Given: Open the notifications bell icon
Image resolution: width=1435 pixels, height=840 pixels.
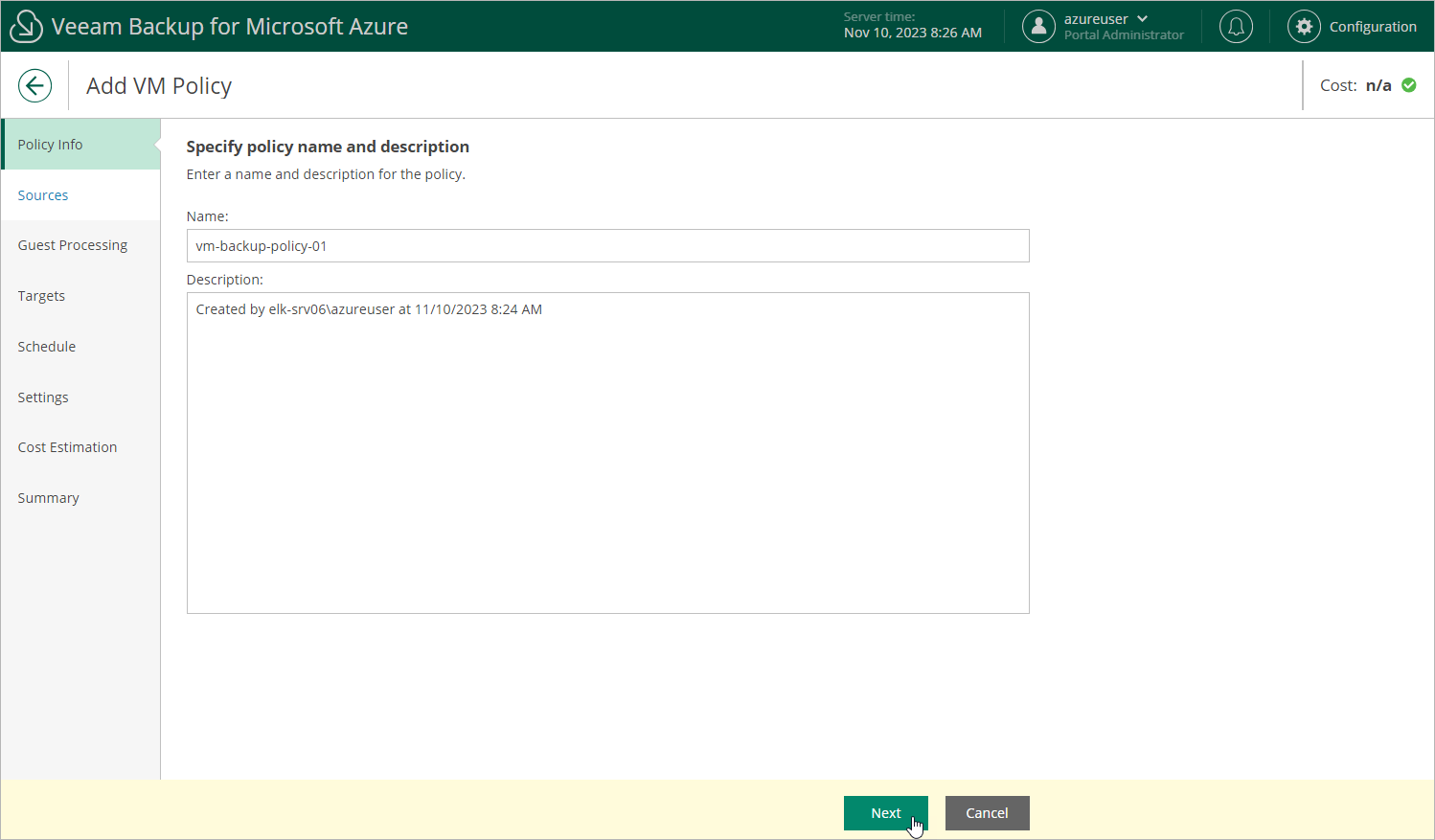Looking at the screenshot, I should pyautogui.click(x=1236, y=26).
